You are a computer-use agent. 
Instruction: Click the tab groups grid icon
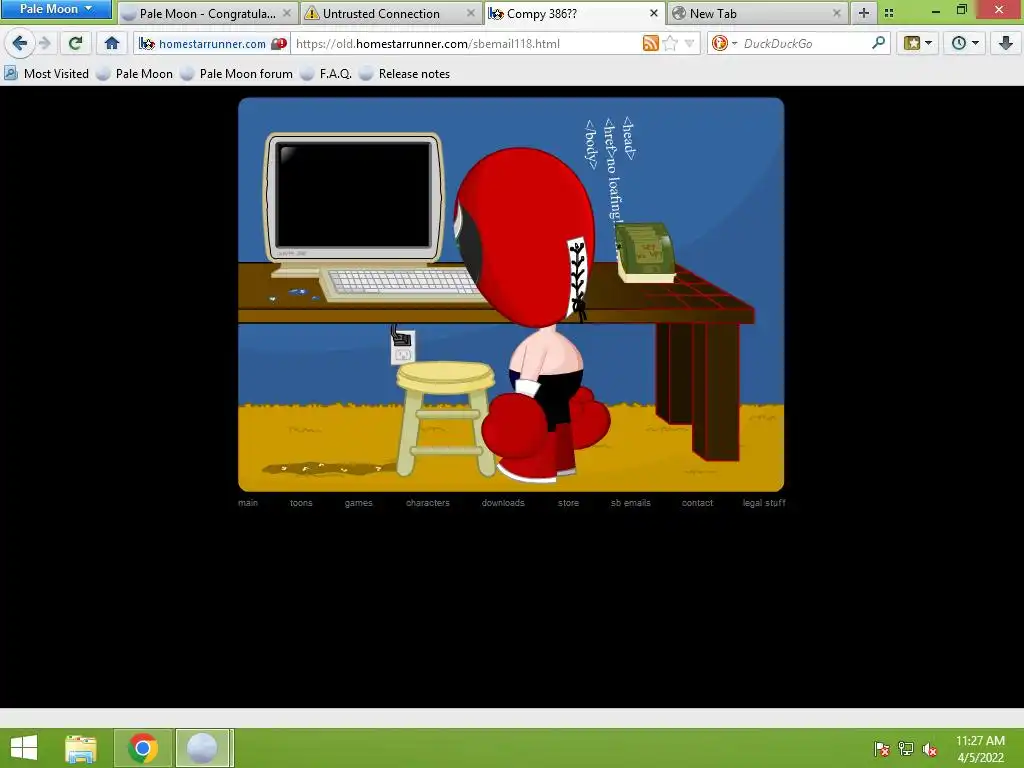[889, 13]
